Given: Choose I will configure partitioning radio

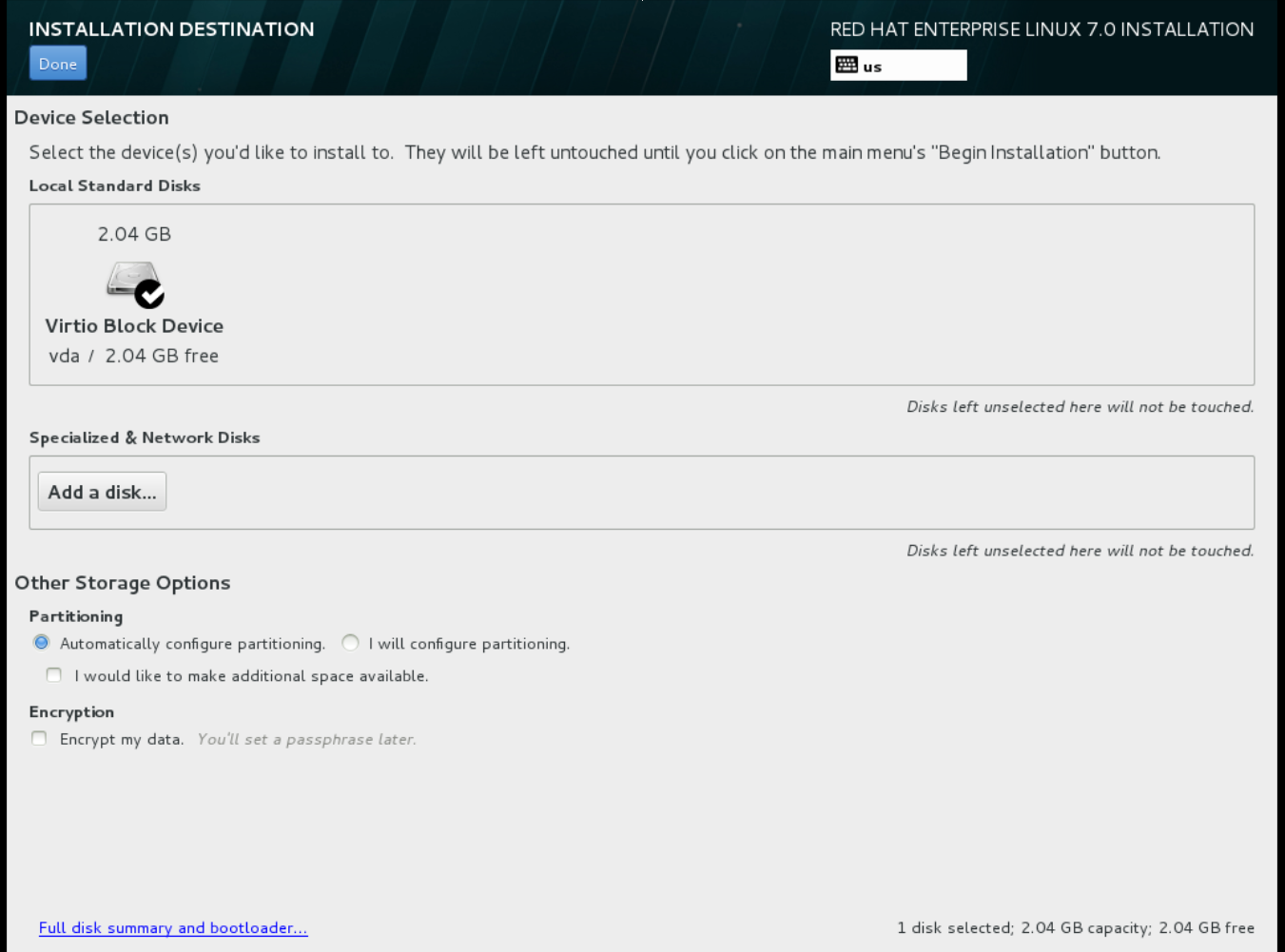Looking at the screenshot, I should [351, 643].
